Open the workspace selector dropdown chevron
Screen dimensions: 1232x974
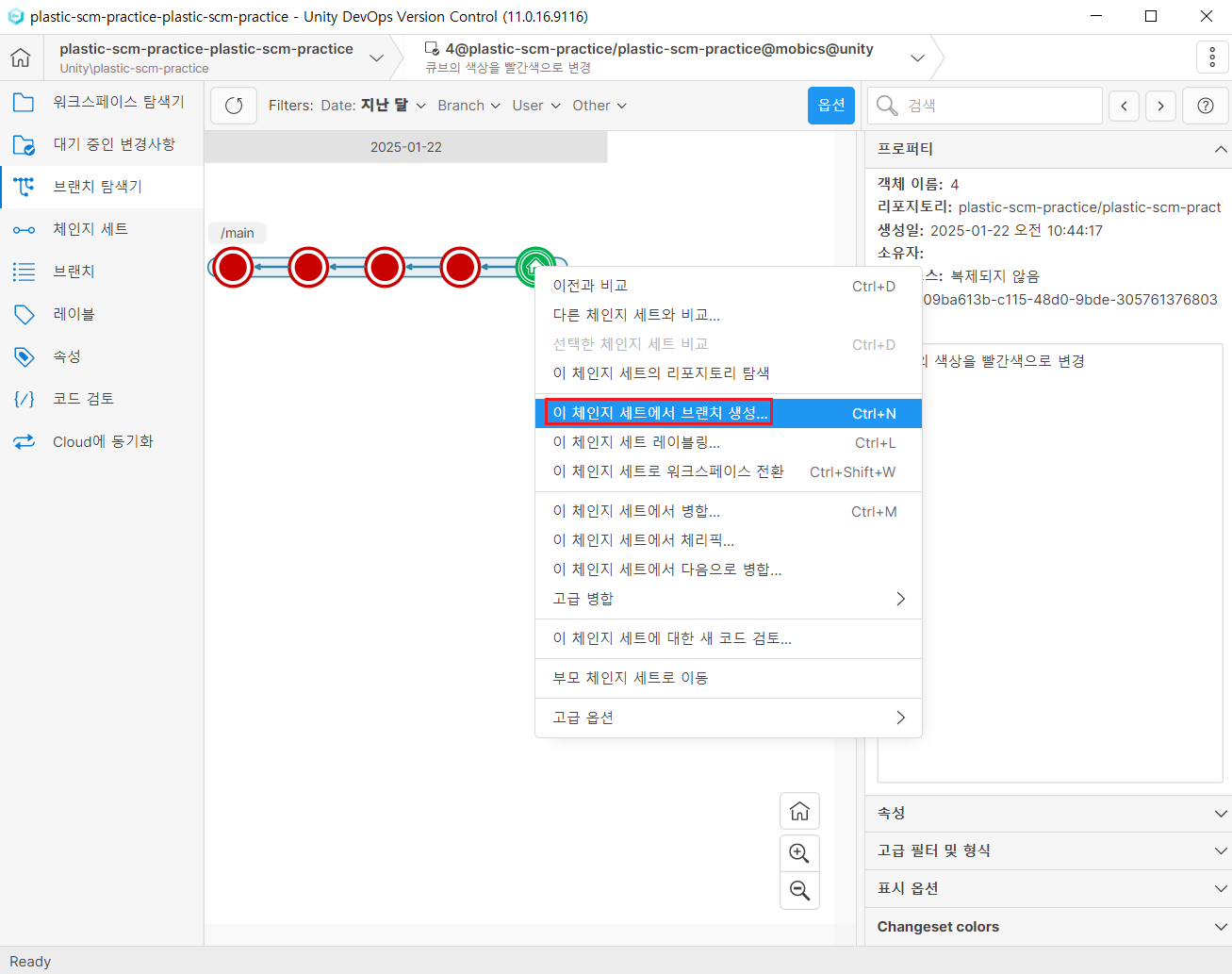[x=376, y=58]
